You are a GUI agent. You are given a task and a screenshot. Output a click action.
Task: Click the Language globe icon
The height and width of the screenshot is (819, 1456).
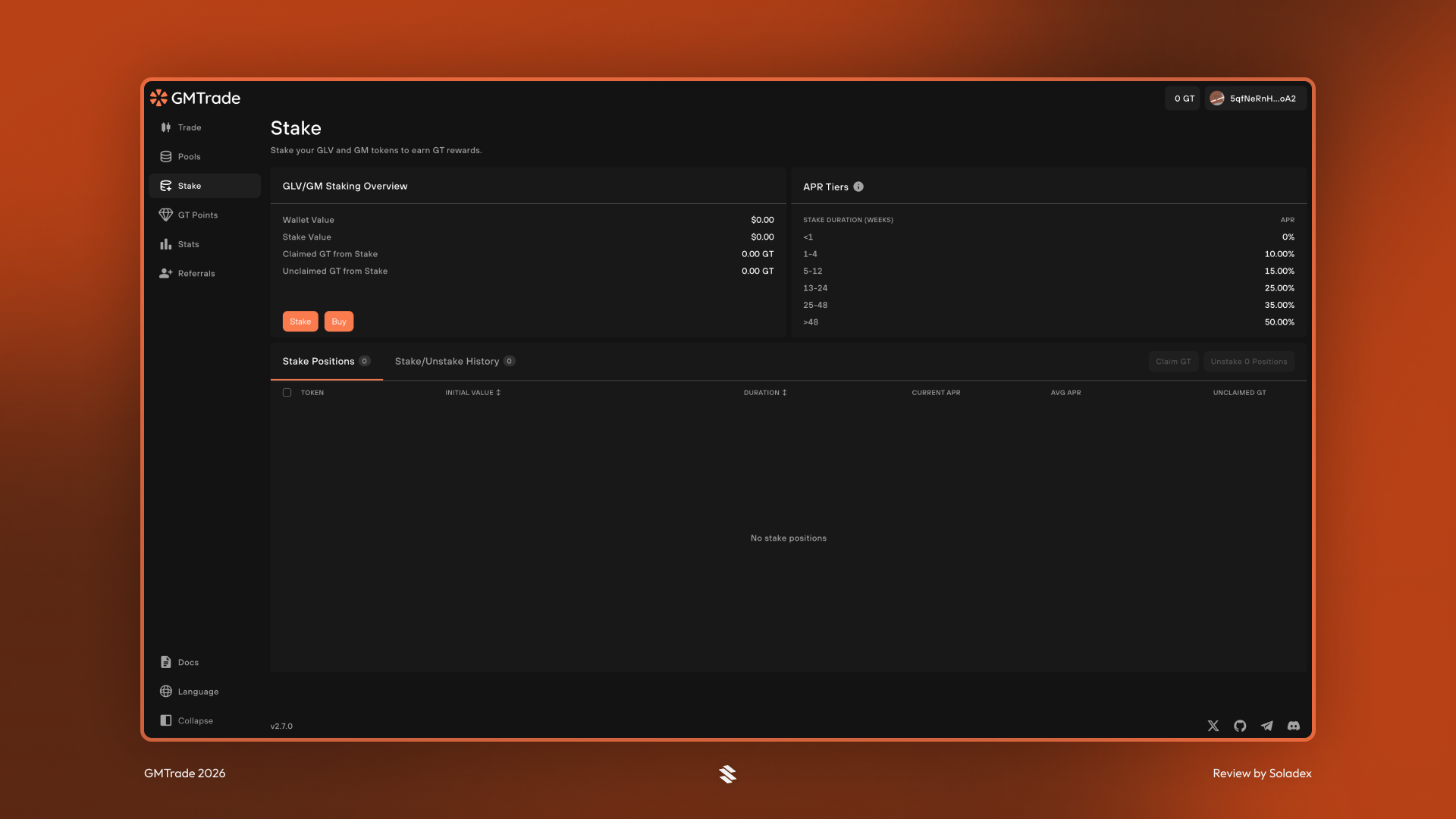pos(166,692)
